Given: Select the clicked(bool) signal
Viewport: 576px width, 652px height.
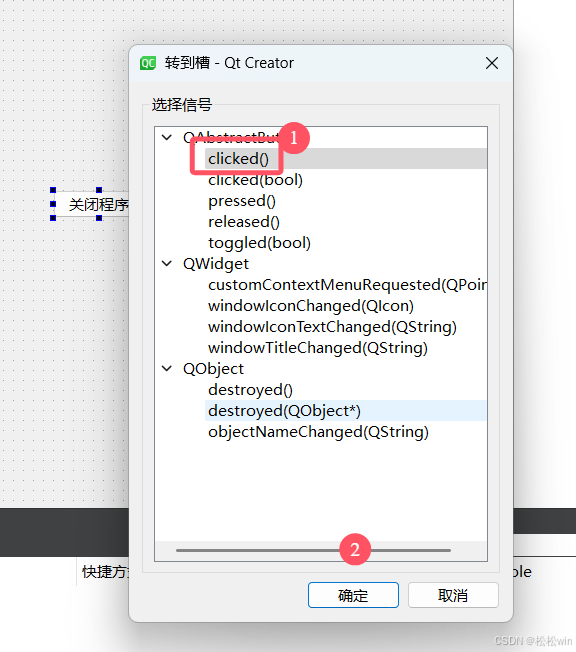Looking at the screenshot, I should (255, 180).
